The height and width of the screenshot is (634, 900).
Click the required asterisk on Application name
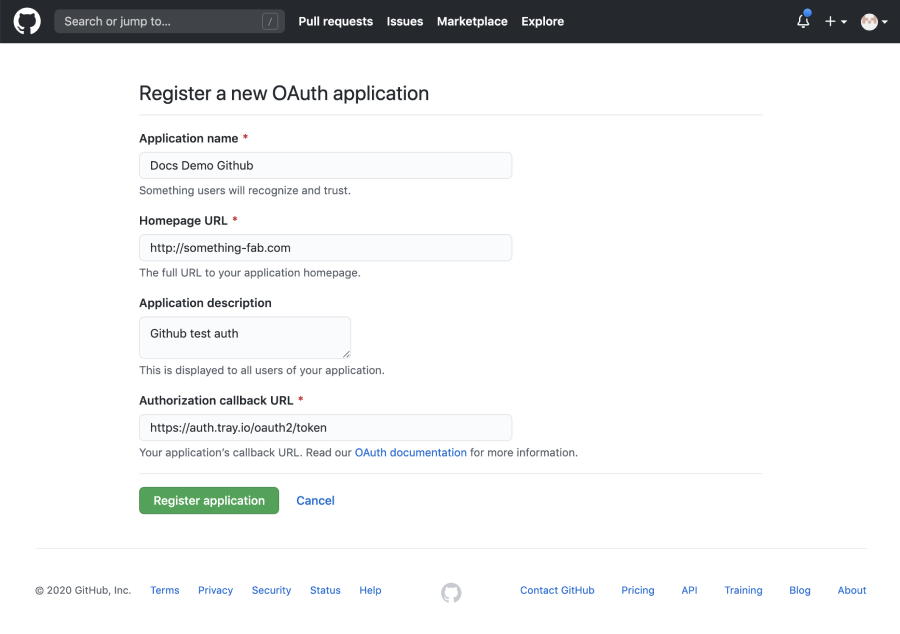[246, 137]
